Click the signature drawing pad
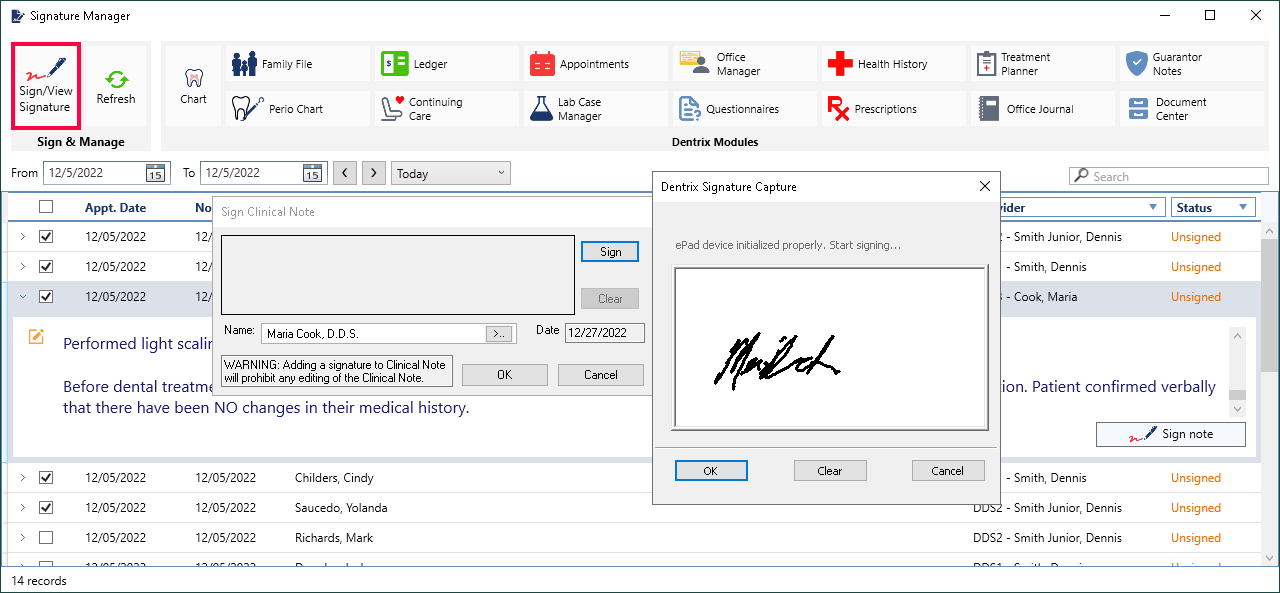This screenshot has width=1280, height=593. tap(830, 347)
